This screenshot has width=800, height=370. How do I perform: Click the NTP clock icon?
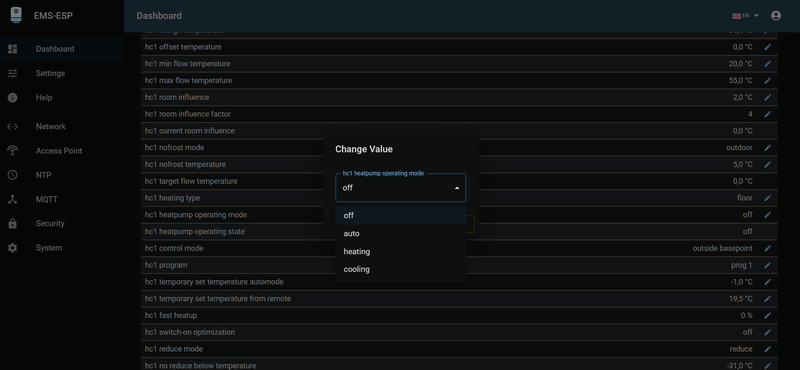click(13, 175)
